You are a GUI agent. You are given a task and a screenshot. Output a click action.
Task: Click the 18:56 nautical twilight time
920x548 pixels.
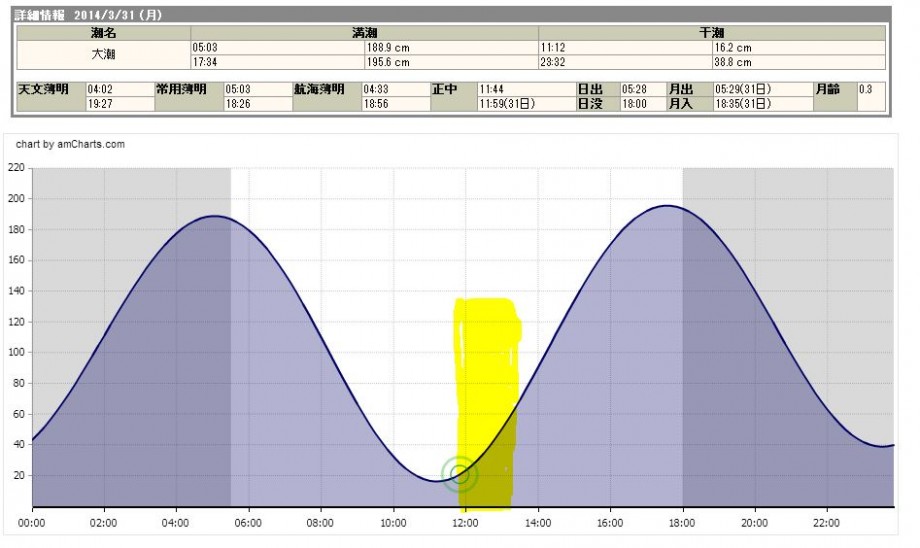coord(396,104)
